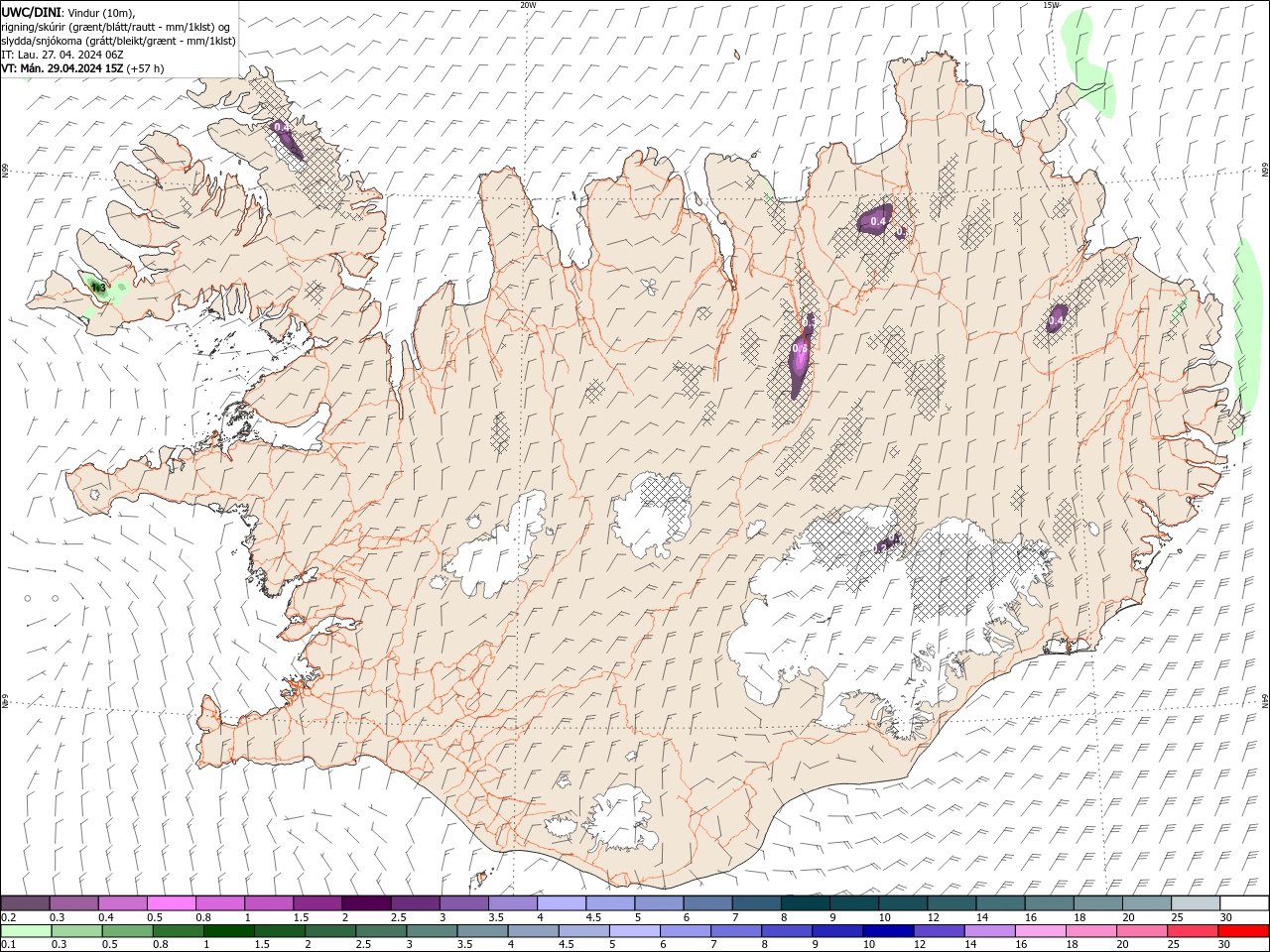The height and width of the screenshot is (952, 1270).
Task: Select the first mauve 0.2 swatch in upper scale
Action: pos(25,902)
